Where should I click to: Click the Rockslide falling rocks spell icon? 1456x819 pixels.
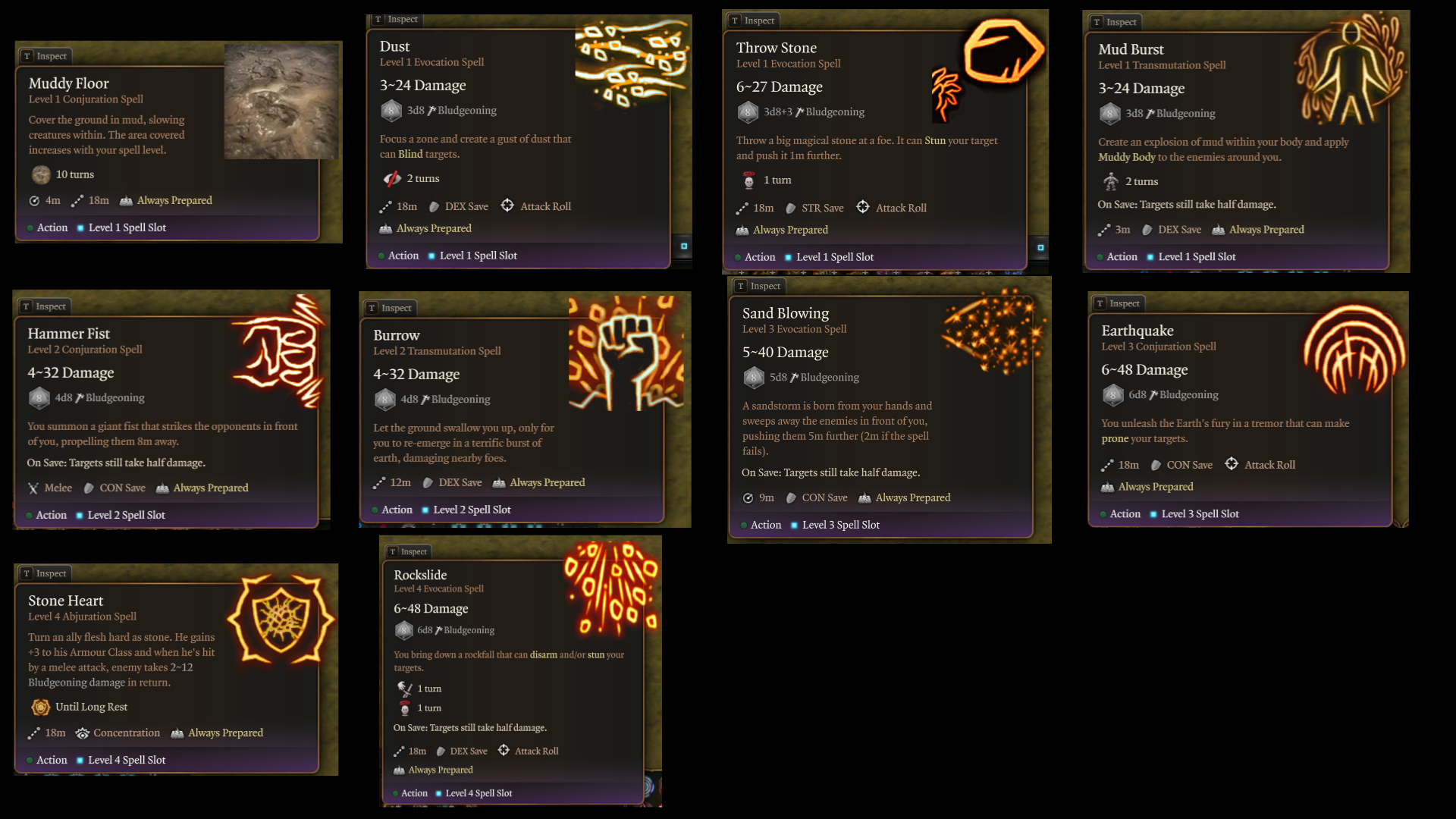pos(611,588)
